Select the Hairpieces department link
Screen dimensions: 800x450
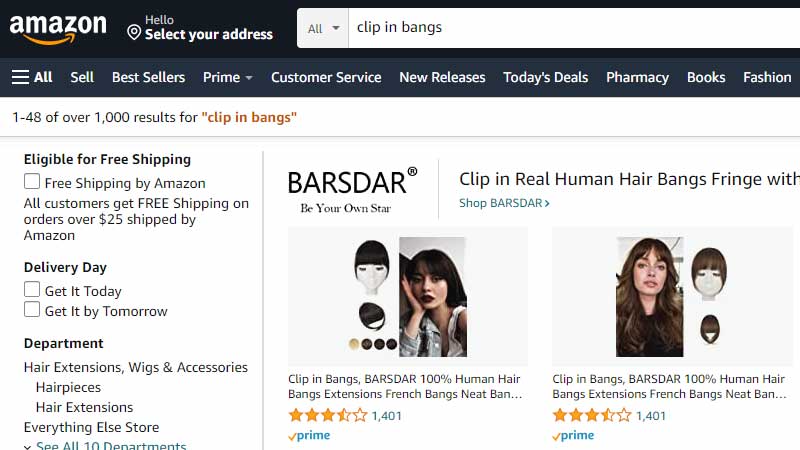pyautogui.click(x=68, y=387)
